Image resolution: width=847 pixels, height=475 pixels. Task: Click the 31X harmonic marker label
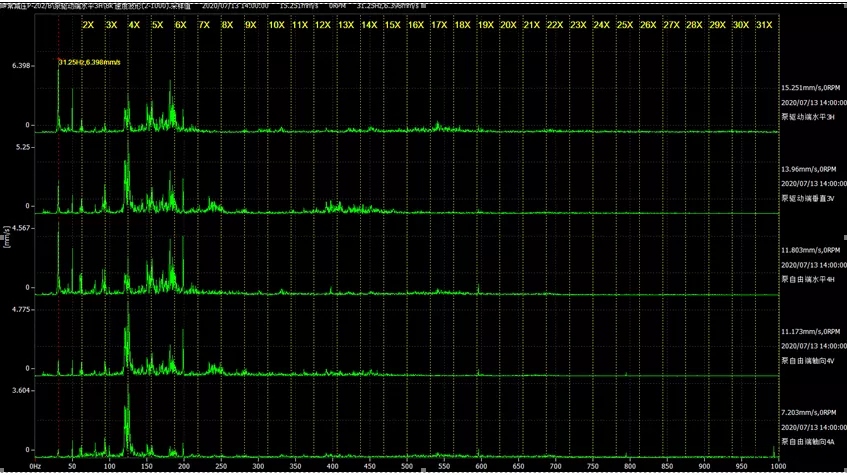[x=765, y=24]
